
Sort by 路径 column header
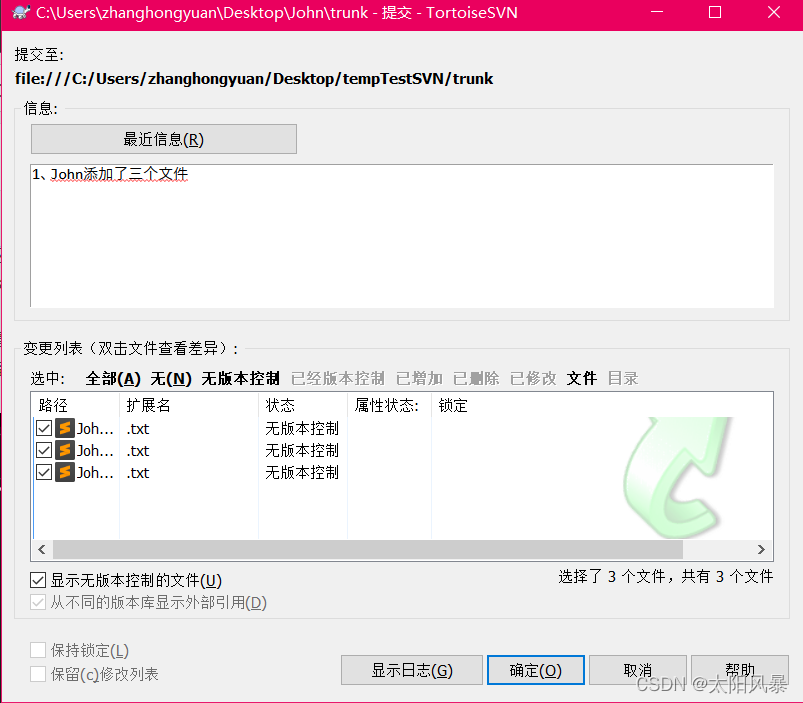[76, 405]
